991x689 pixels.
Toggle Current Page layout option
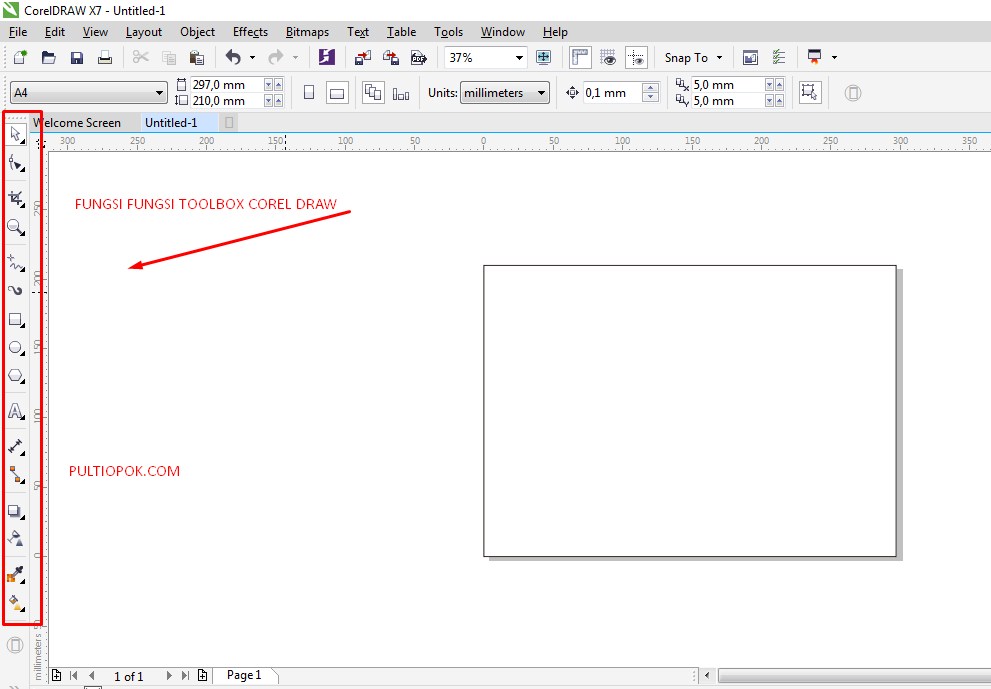click(401, 94)
